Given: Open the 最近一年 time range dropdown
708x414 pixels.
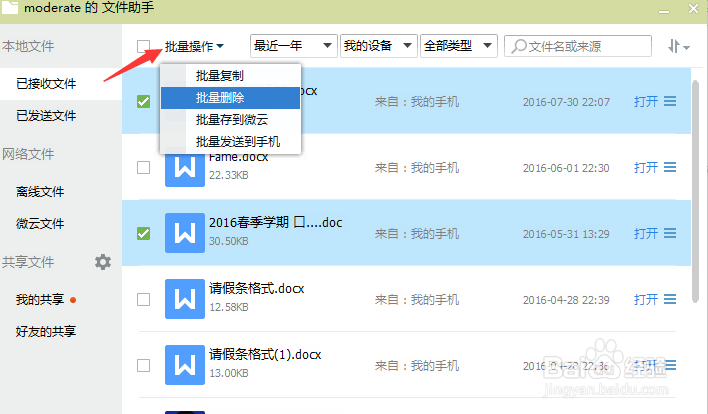Looking at the screenshot, I should [293, 46].
